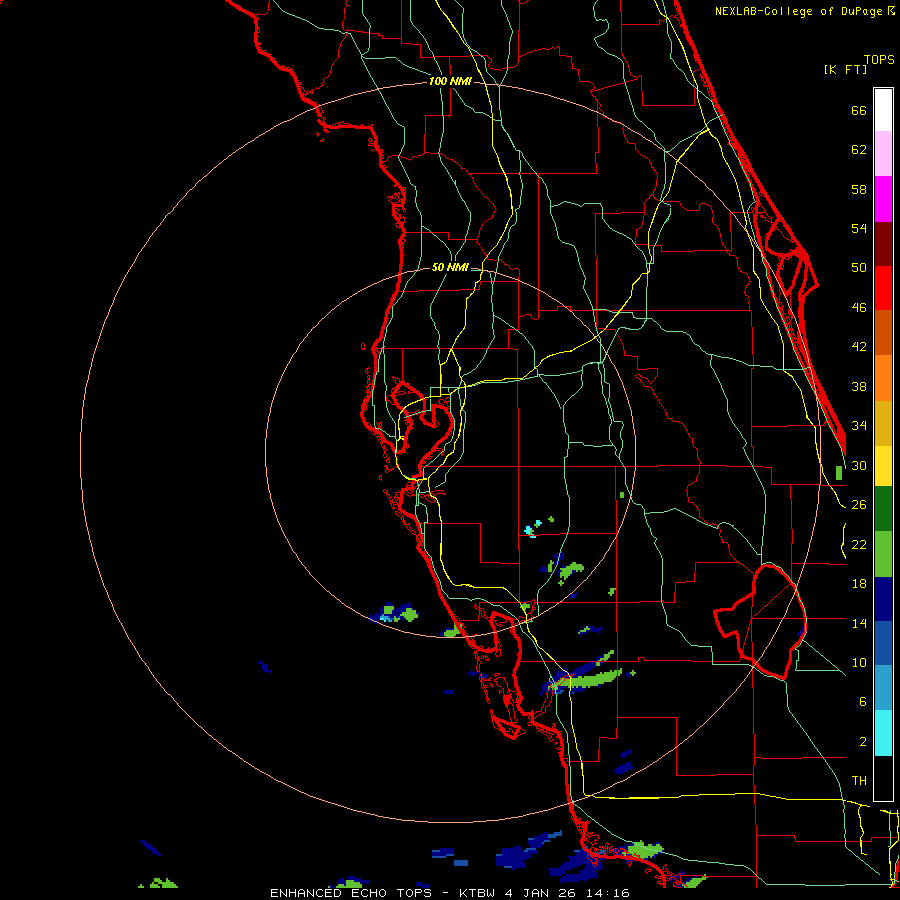Click the "100 NMI" range ring label

[x=450, y=82]
